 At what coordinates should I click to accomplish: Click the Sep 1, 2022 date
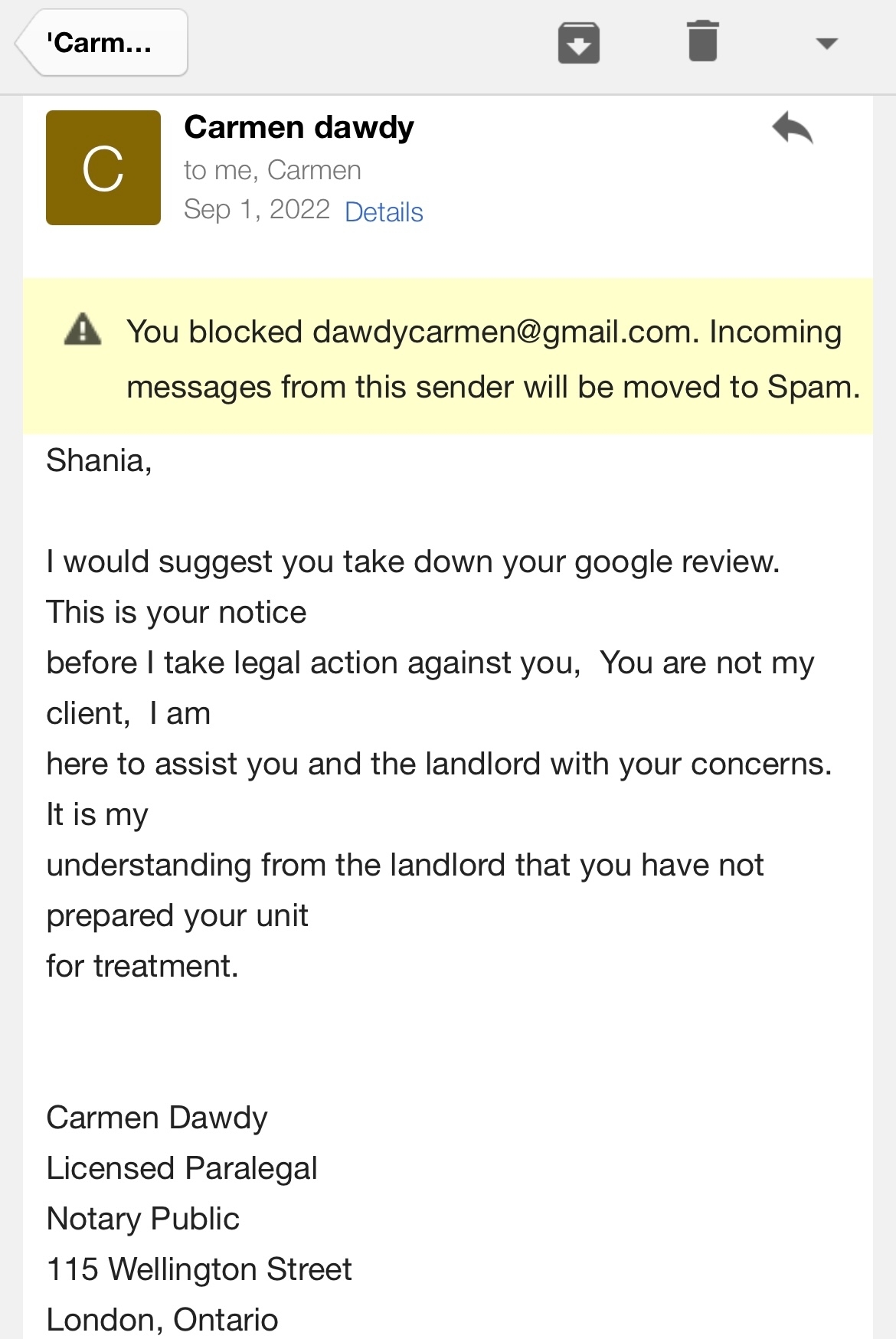(257, 209)
